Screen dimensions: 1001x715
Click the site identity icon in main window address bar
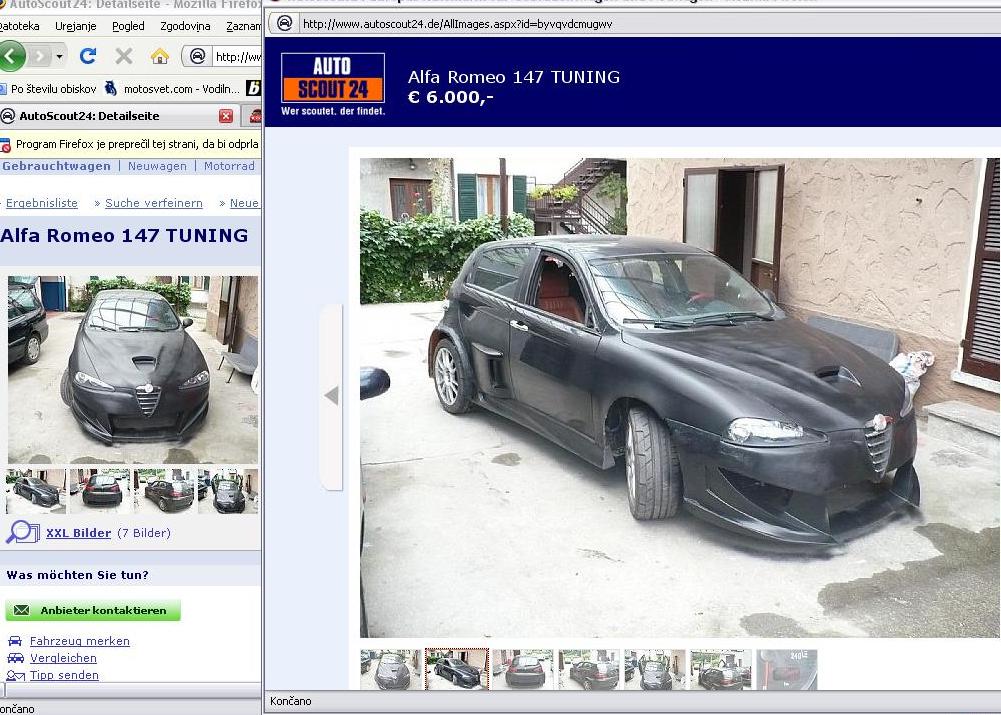pyautogui.click(x=198, y=56)
